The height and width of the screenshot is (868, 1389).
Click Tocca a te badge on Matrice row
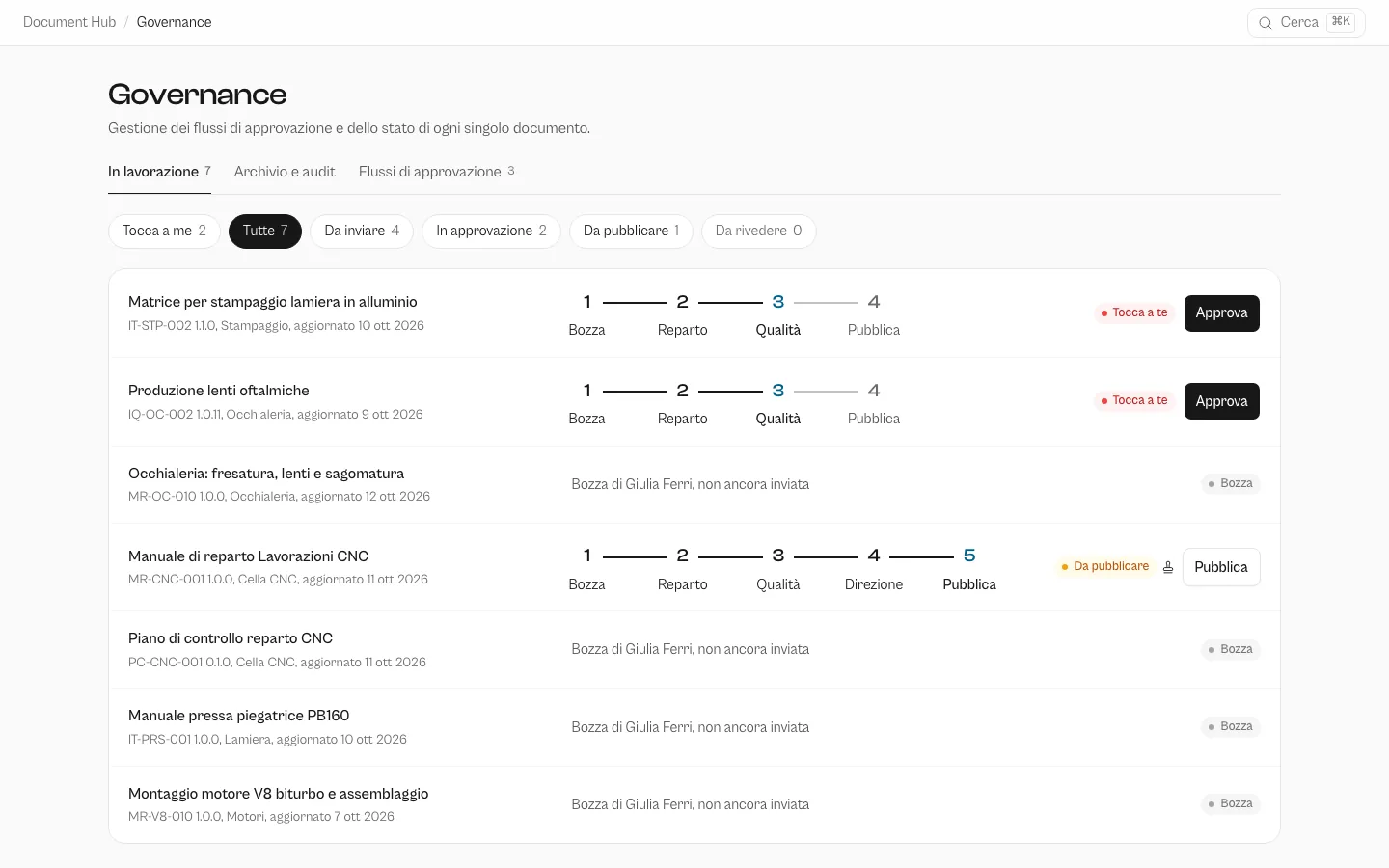1134,313
